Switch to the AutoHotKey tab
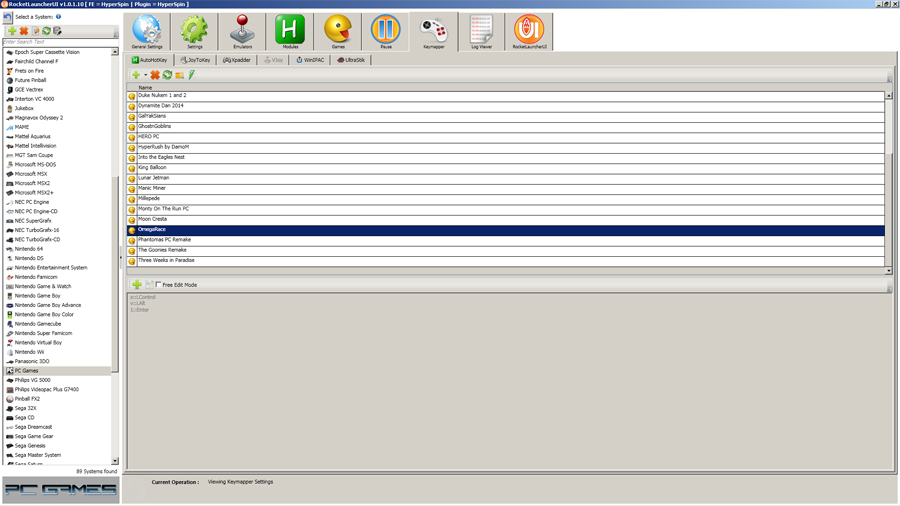Screen dimensions: 900x506 150,60
